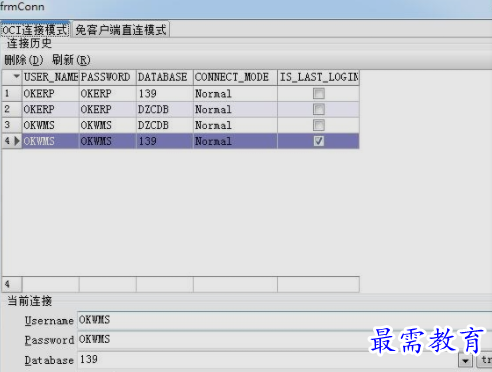The image size is (492, 372).
Task: Click the CONNECT_MODE column header
Action: (235, 77)
